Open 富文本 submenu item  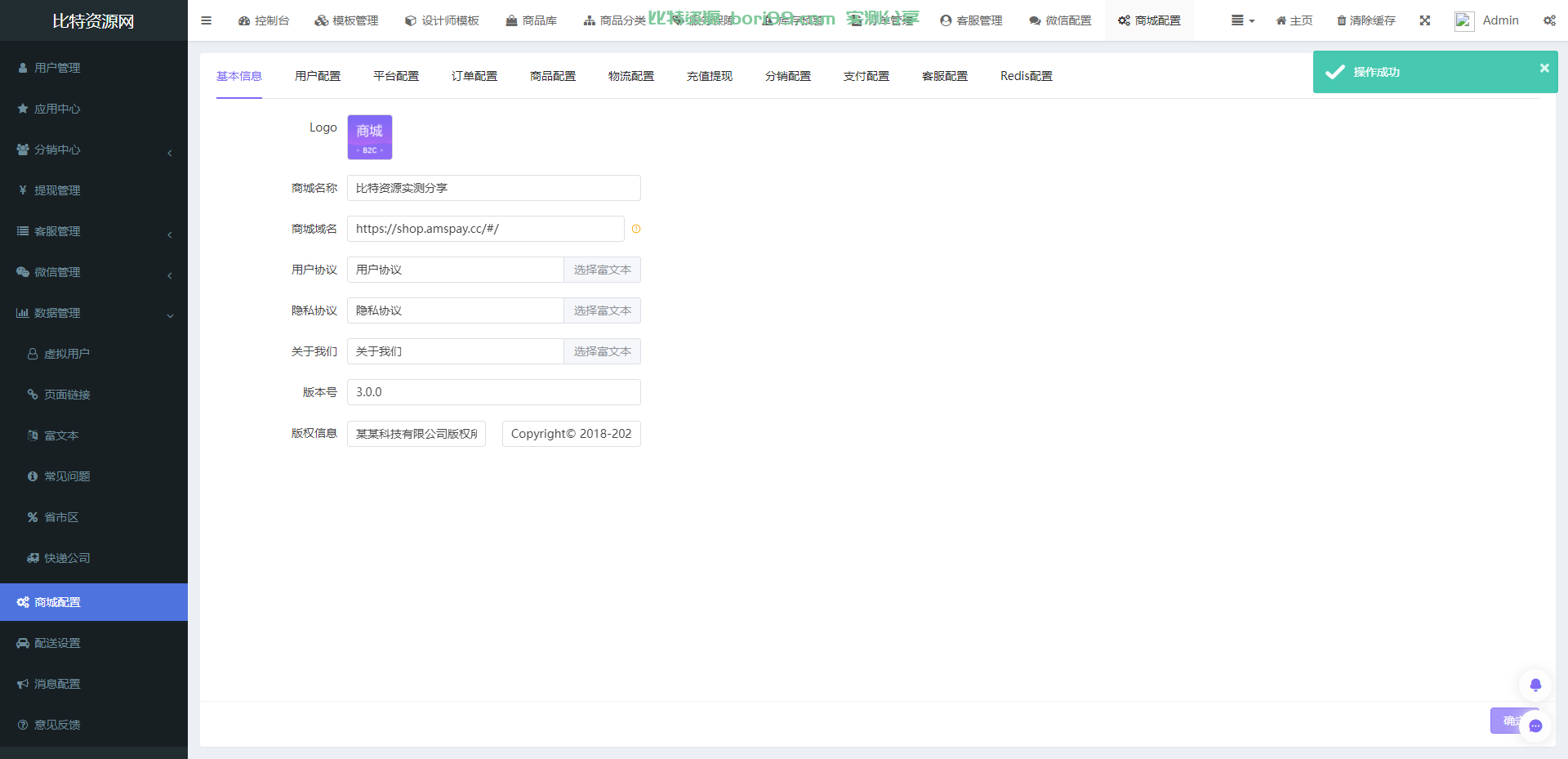94,435
